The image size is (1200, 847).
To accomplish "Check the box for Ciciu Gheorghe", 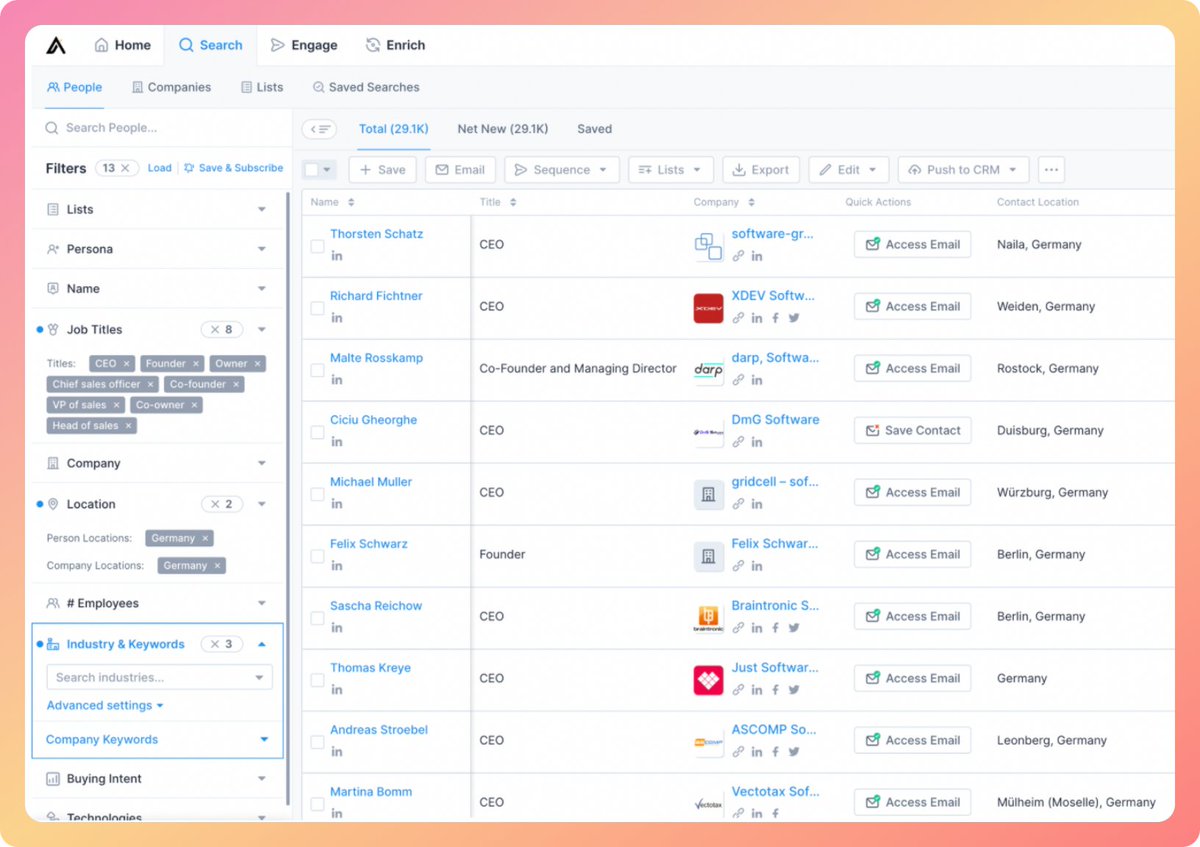I will (x=317, y=432).
